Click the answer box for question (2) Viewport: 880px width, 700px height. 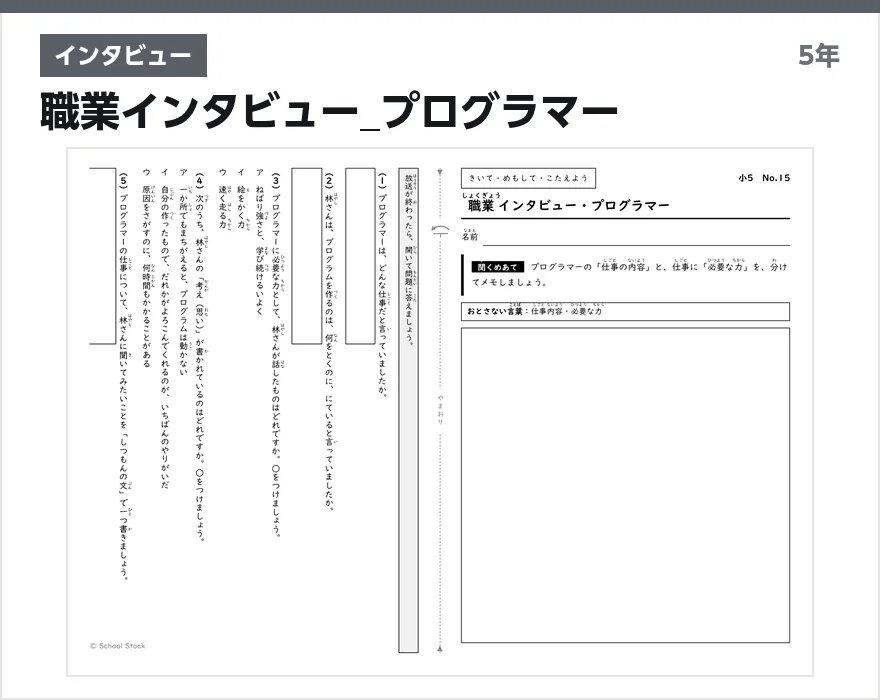(x=306, y=255)
